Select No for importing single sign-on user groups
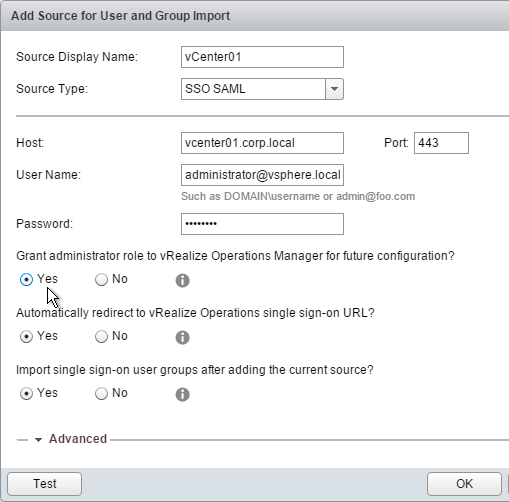The width and height of the screenshot is (509, 502). (x=101, y=393)
